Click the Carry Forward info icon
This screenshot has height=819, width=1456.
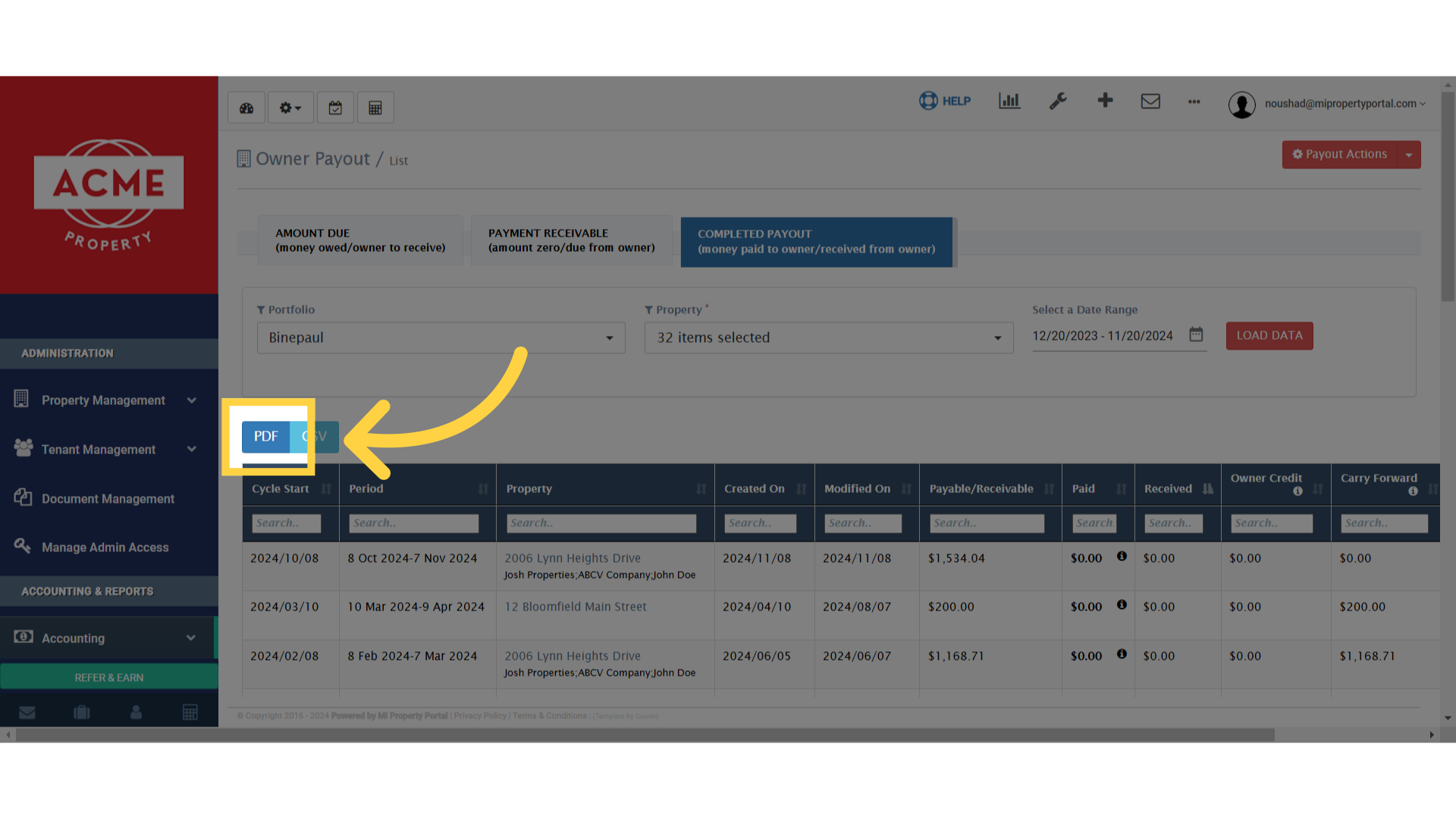1413,491
